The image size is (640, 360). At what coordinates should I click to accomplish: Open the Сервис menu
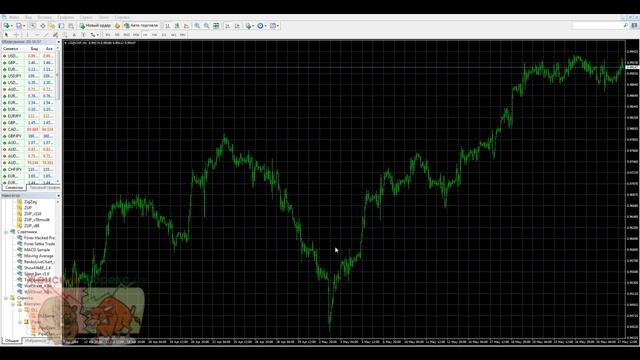point(86,18)
